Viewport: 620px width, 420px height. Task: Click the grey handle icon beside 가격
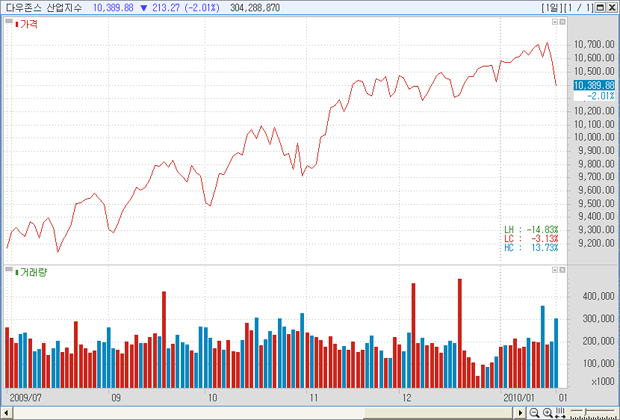(x=8, y=22)
